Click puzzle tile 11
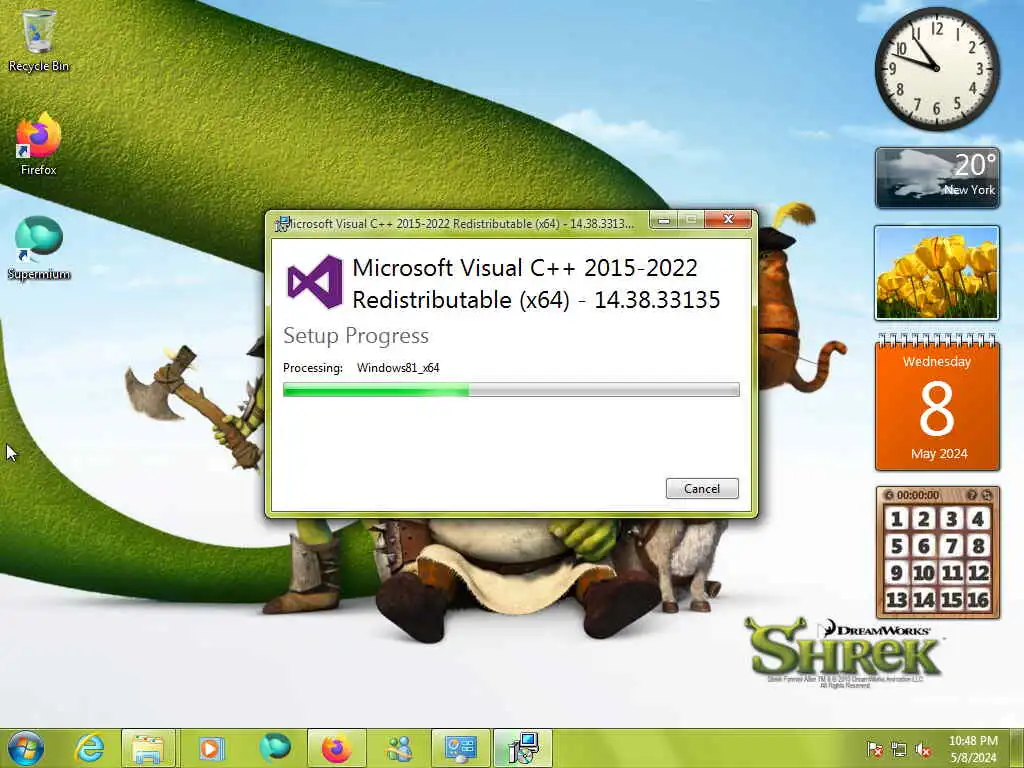Image resolution: width=1024 pixels, height=768 pixels. (x=951, y=573)
